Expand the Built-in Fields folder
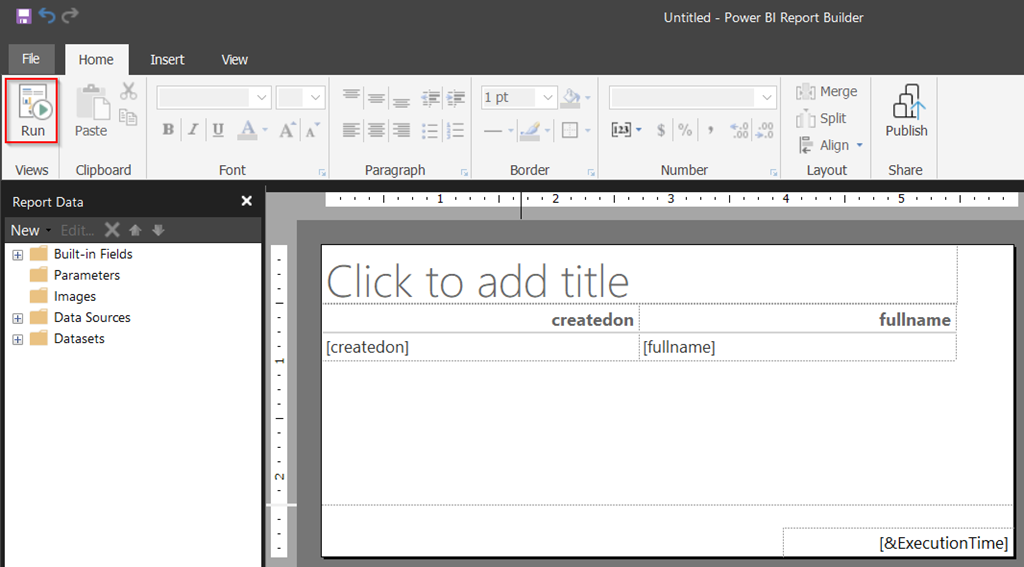The image size is (1024, 567). tap(18, 255)
